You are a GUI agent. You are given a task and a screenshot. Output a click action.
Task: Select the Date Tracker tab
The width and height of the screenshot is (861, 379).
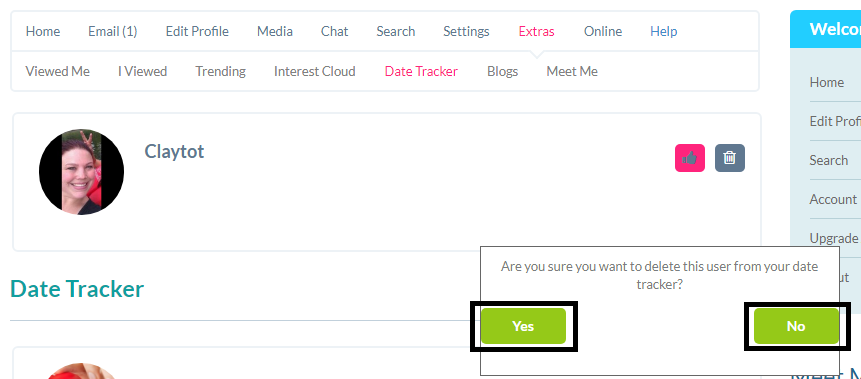click(x=421, y=71)
